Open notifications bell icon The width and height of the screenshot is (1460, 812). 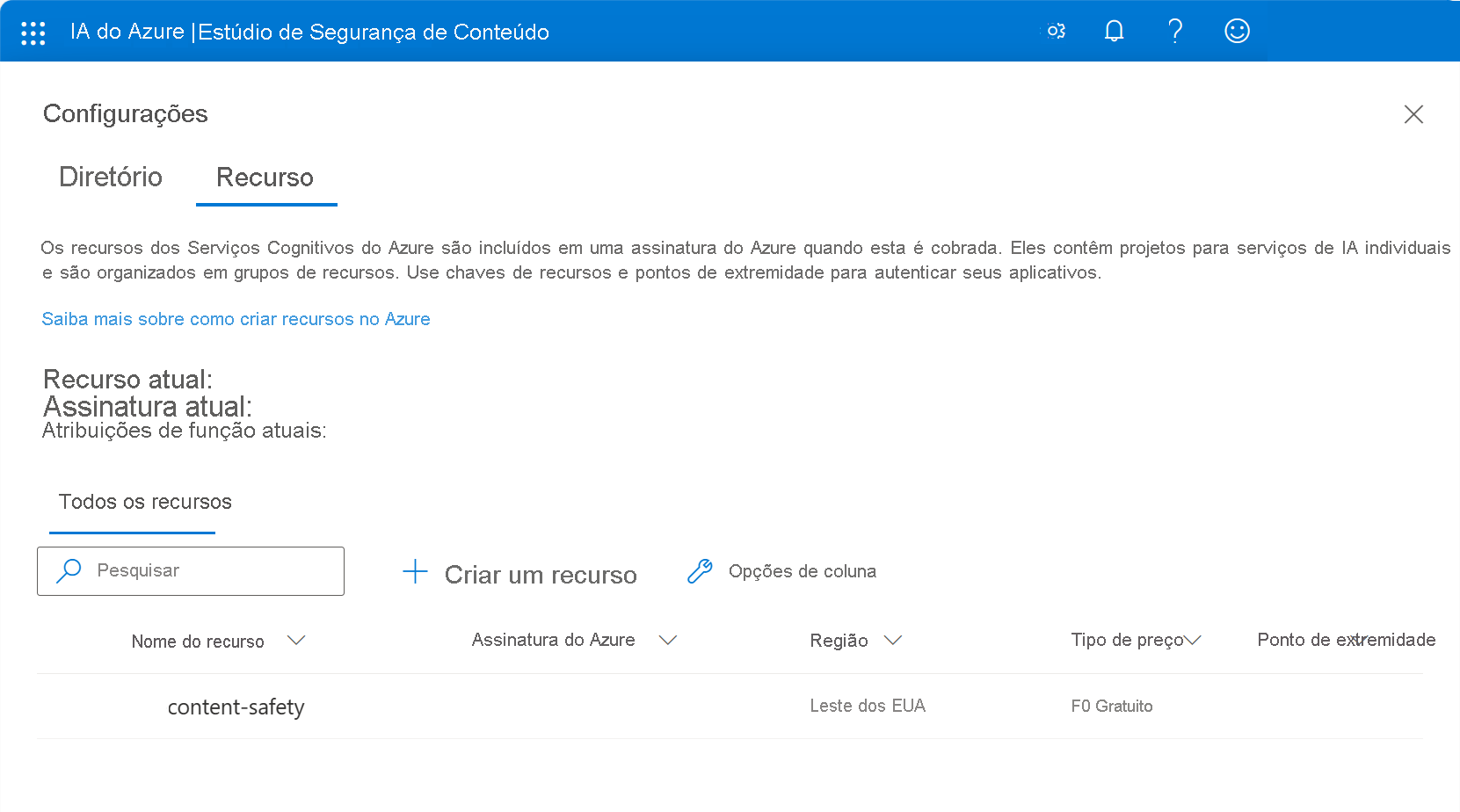1114,32
